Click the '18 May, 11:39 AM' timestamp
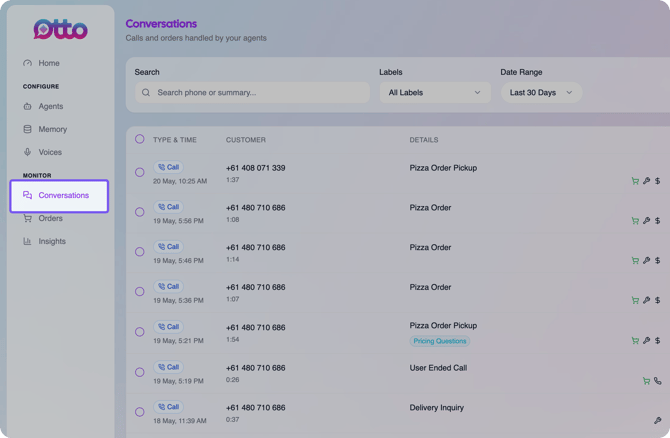The image size is (670, 438). tap(180, 421)
